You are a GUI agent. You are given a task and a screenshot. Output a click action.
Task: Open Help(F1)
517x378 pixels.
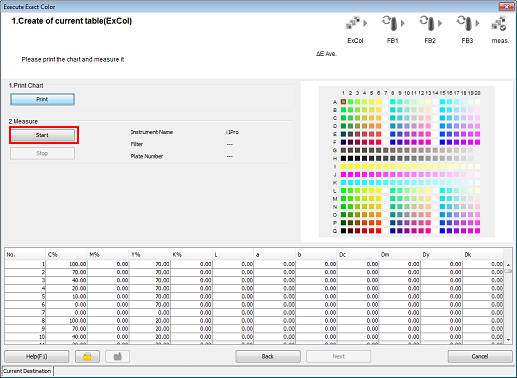click(37, 356)
